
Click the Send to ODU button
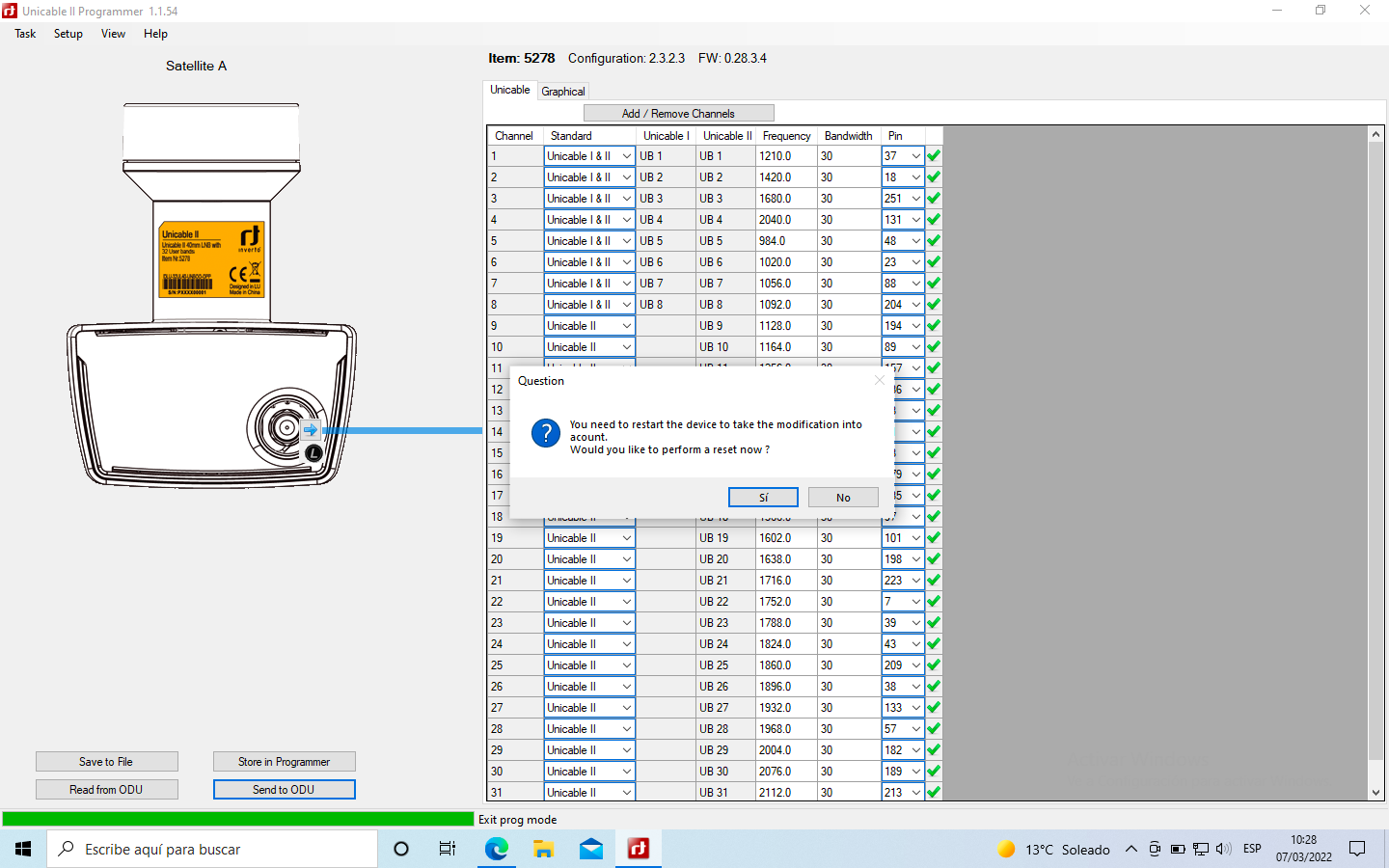point(284,790)
